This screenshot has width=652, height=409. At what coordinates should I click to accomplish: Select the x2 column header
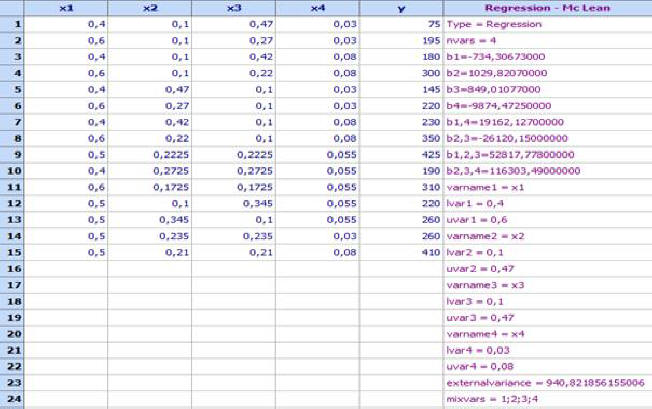point(149,8)
